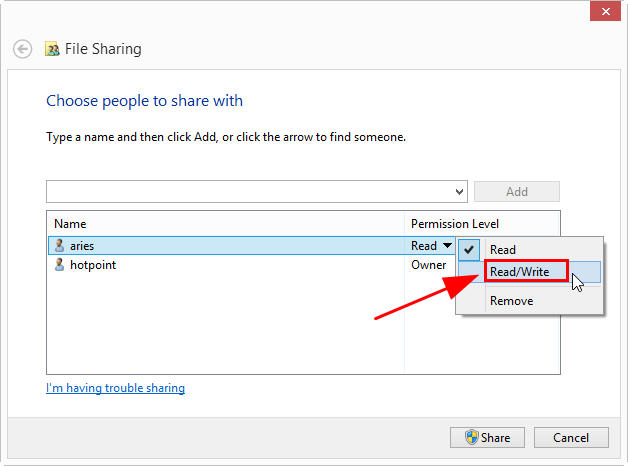Open the I'm having trouble sharing link
The image size is (628, 466).
(115, 388)
